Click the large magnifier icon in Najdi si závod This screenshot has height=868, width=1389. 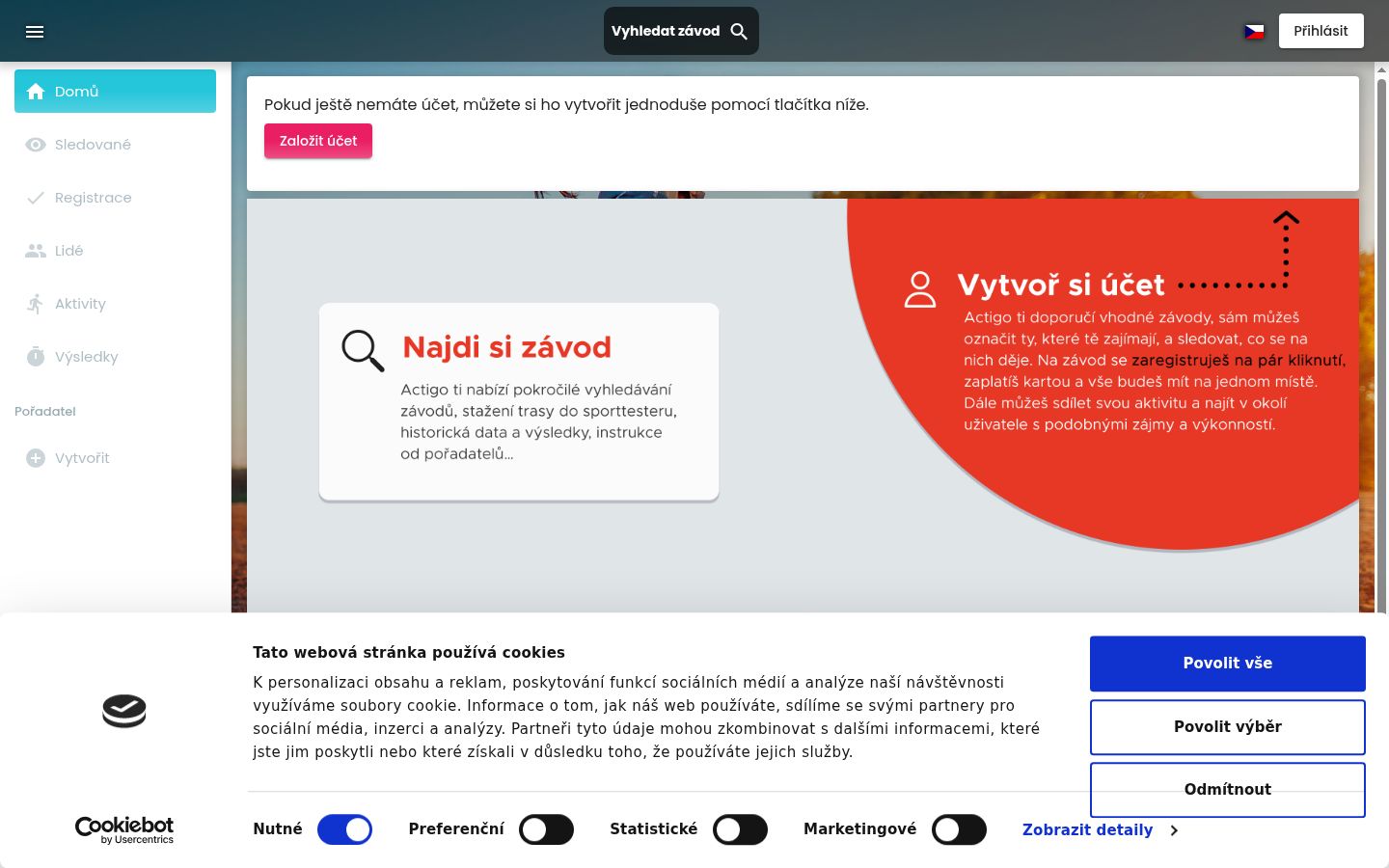pyautogui.click(x=363, y=350)
